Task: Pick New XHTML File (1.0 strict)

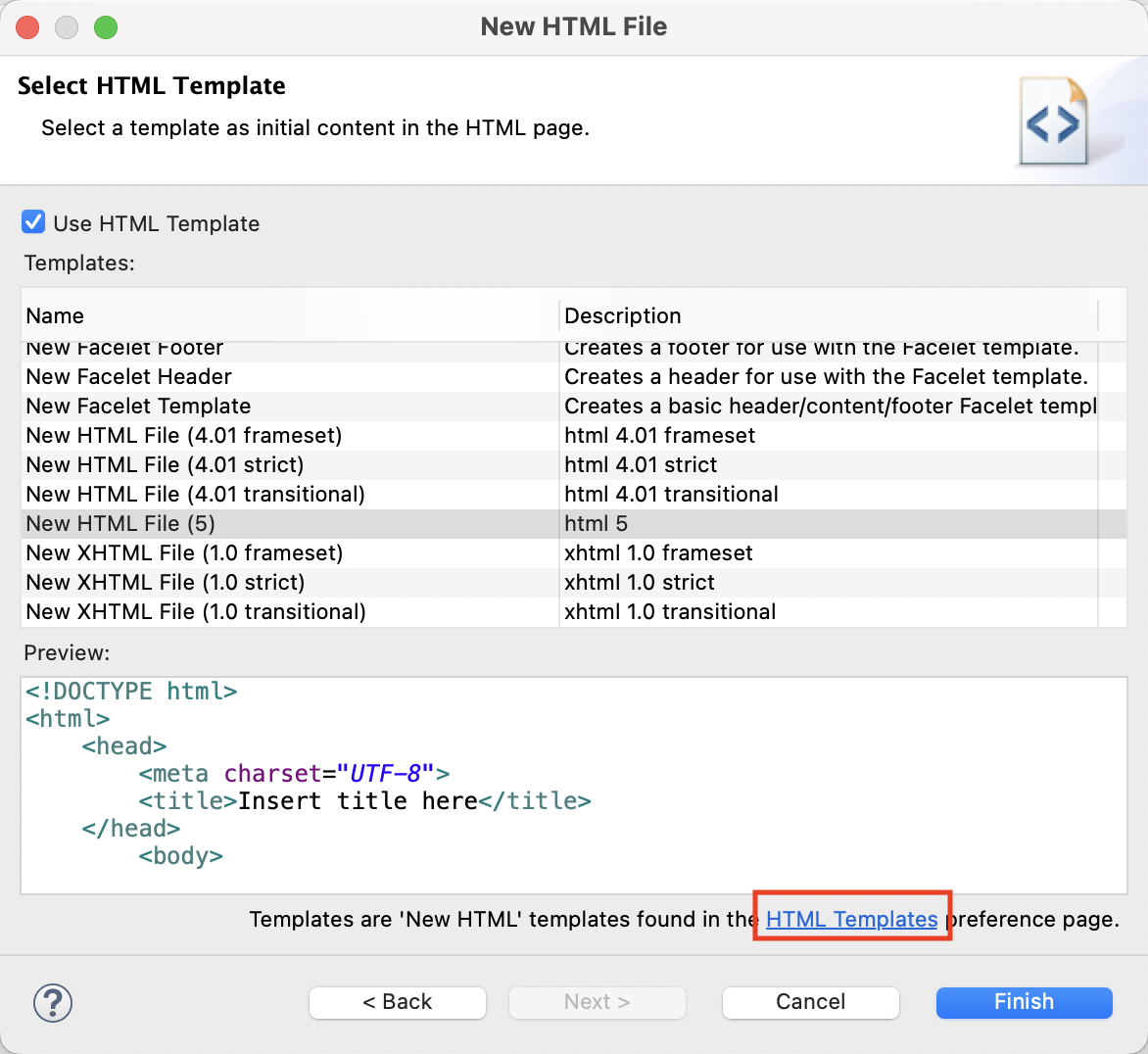Action: (x=165, y=583)
